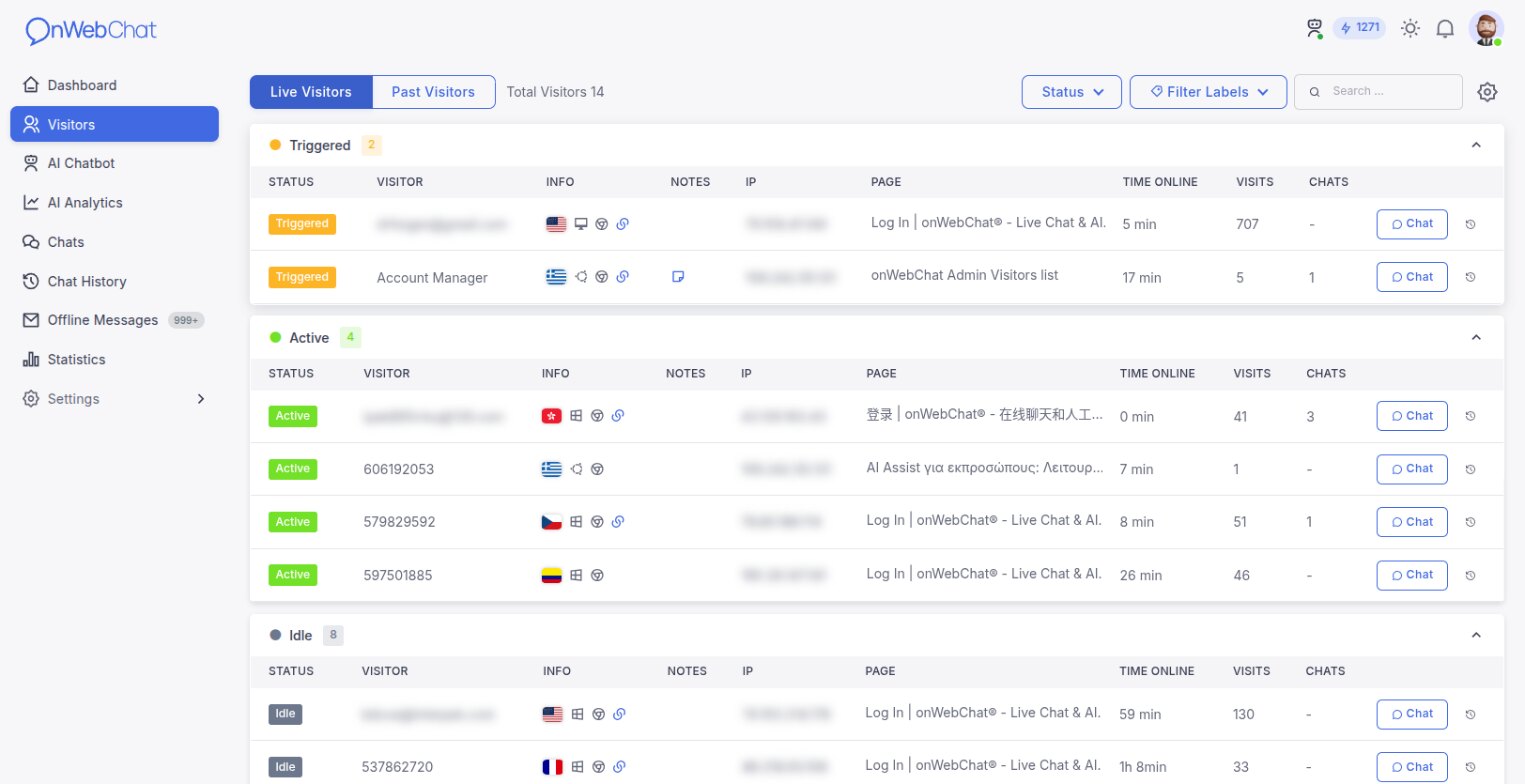Click Chat button for visitor 597501885
The height and width of the screenshot is (784, 1525).
tap(1412, 575)
